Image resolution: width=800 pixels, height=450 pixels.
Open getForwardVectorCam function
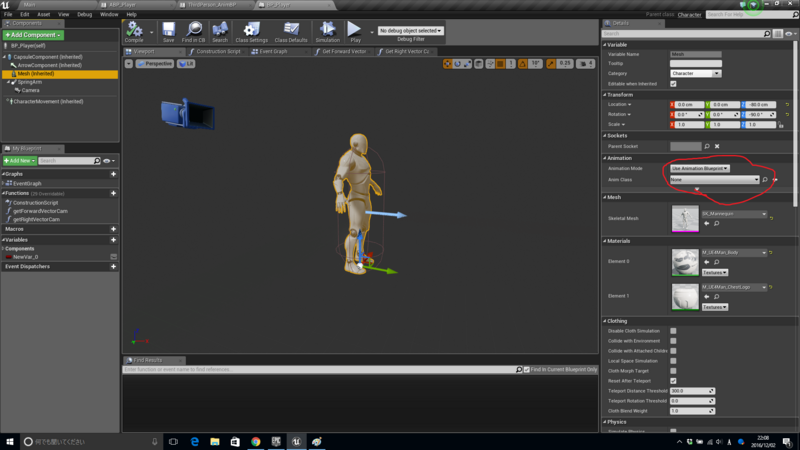pyautogui.click(x=40, y=211)
